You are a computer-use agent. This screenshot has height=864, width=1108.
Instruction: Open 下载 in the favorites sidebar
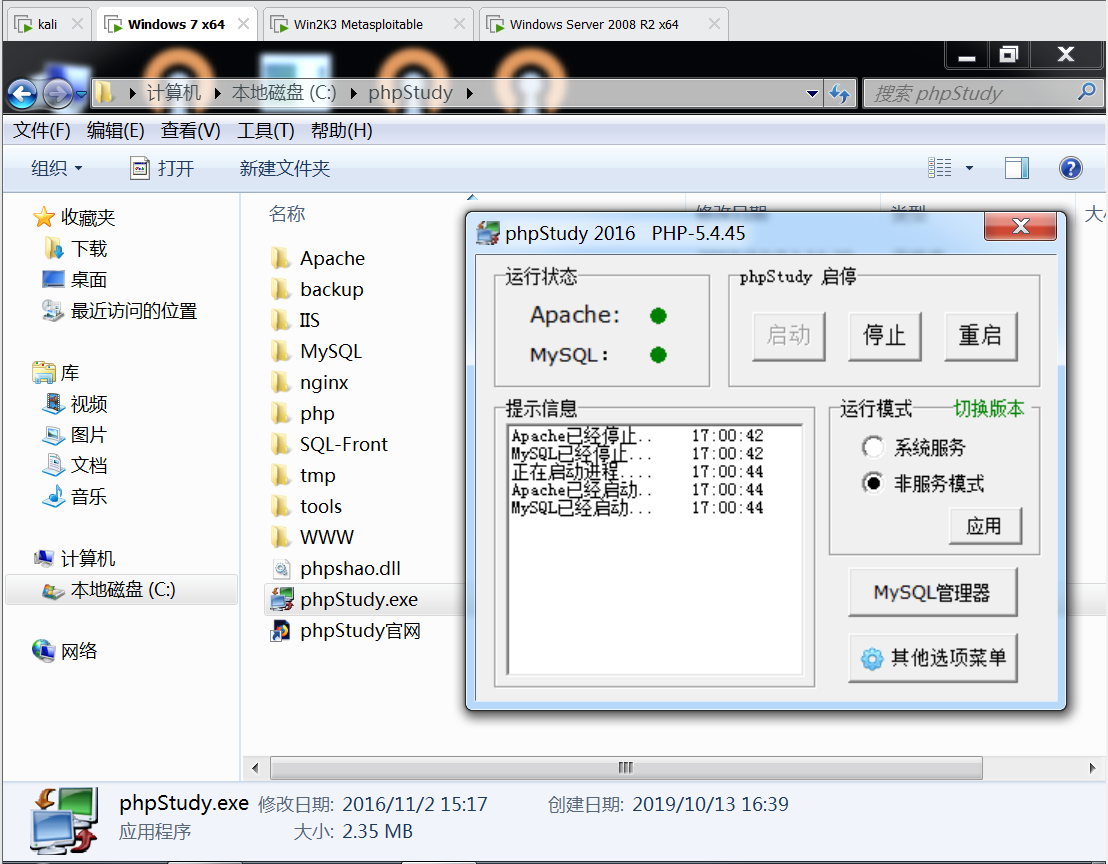point(76,249)
